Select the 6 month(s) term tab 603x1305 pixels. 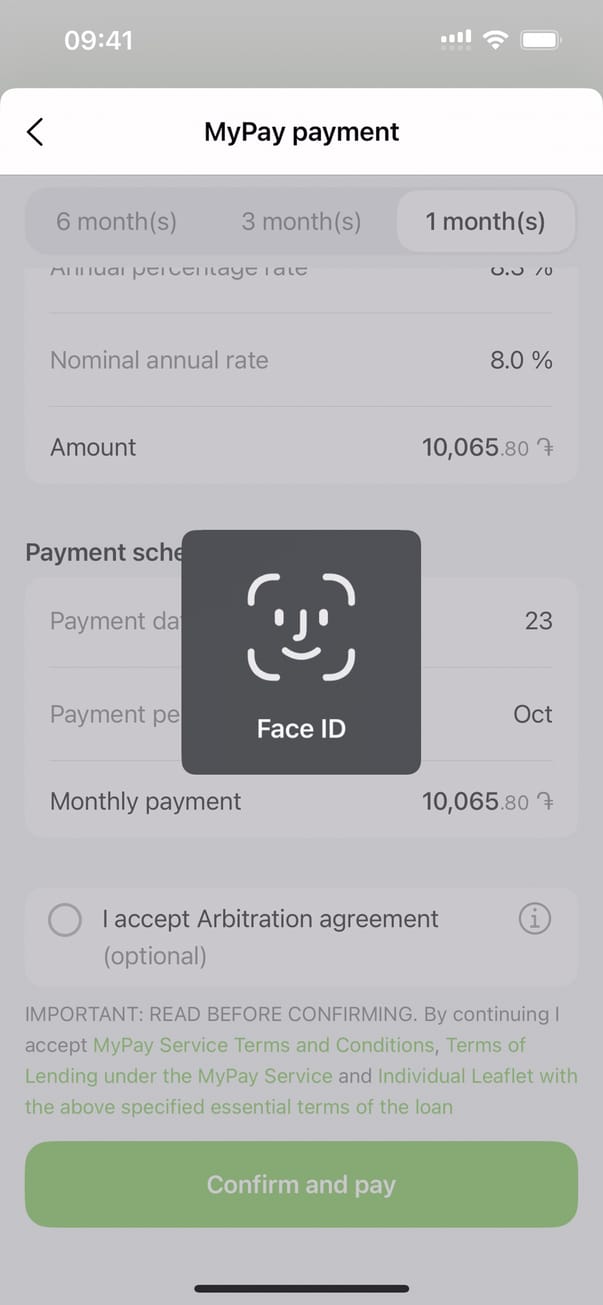(116, 221)
